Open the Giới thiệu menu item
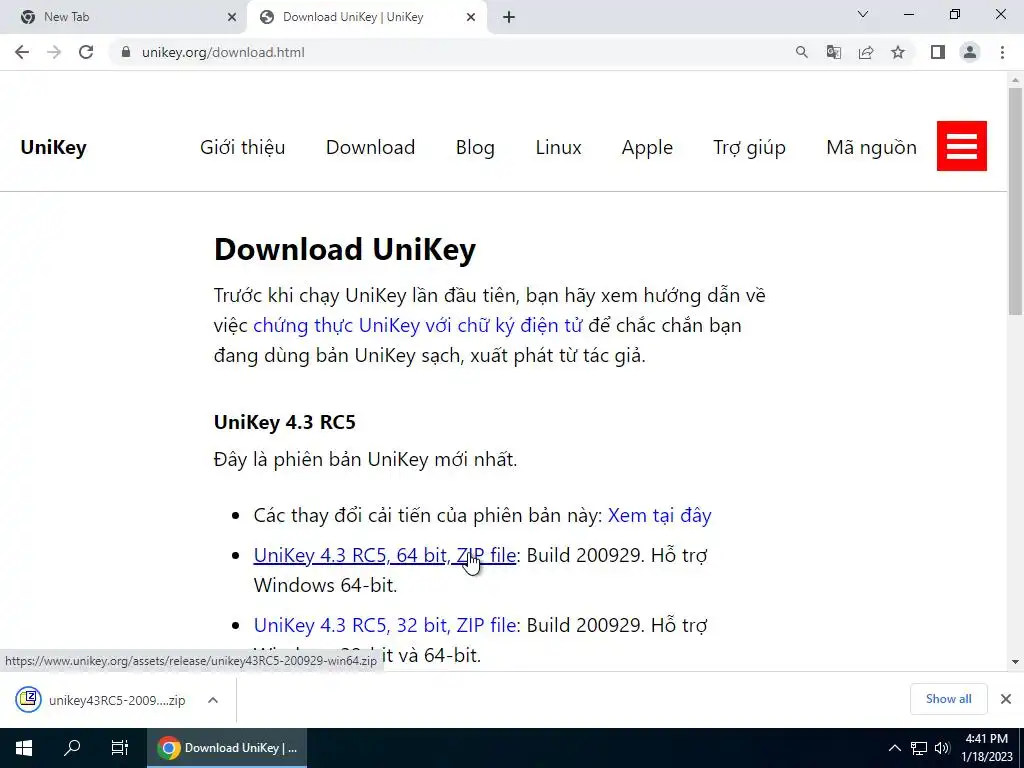This screenshot has width=1024, height=768. click(242, 148)
